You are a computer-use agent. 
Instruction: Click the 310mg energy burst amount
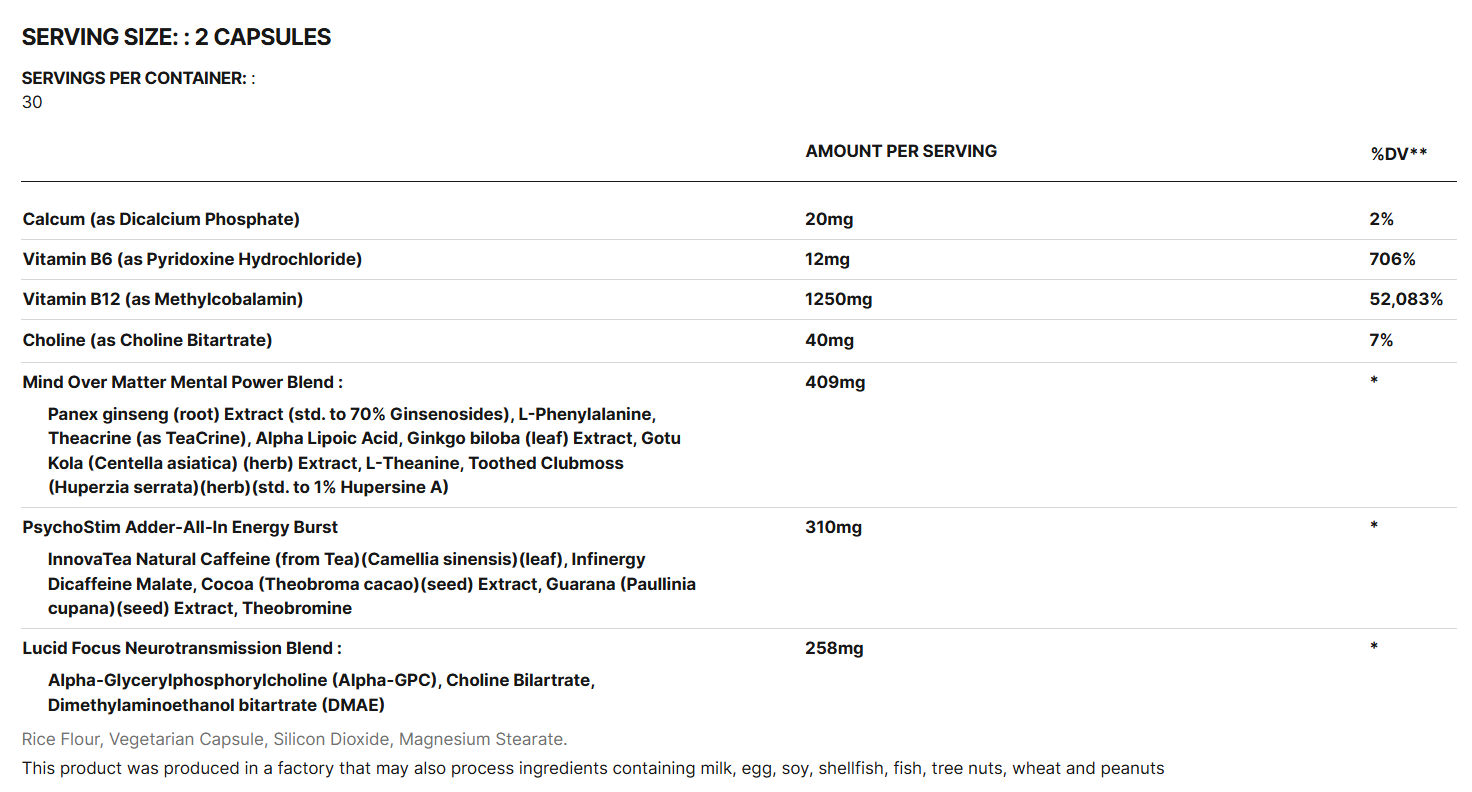coord(834,527)
